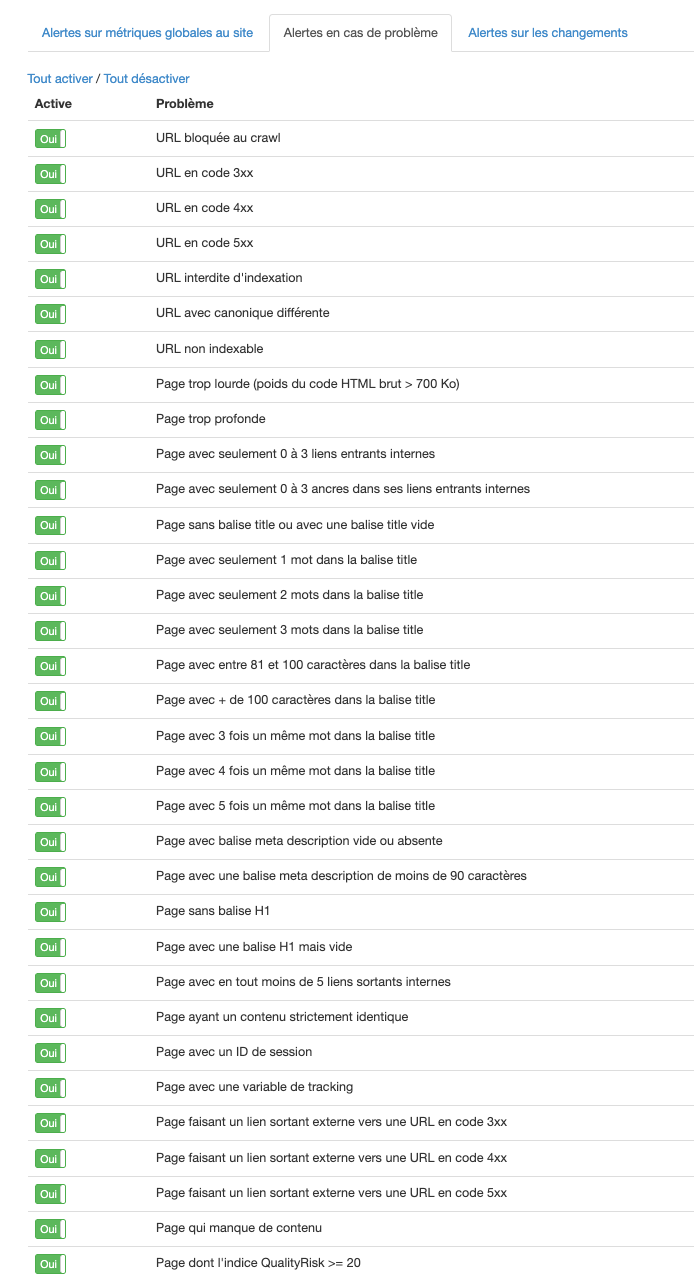Open the 'Alertes sur métriques globales au site' tab

(147, 33)
